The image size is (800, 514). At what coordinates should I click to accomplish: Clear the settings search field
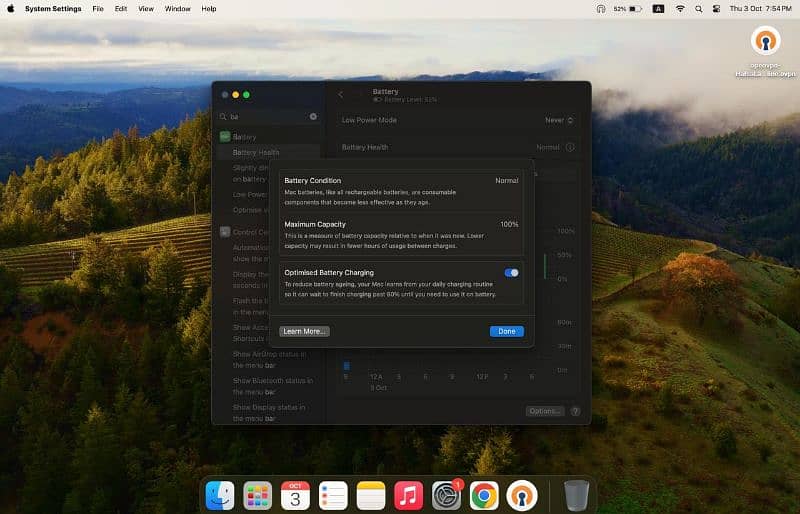point(312,116)
